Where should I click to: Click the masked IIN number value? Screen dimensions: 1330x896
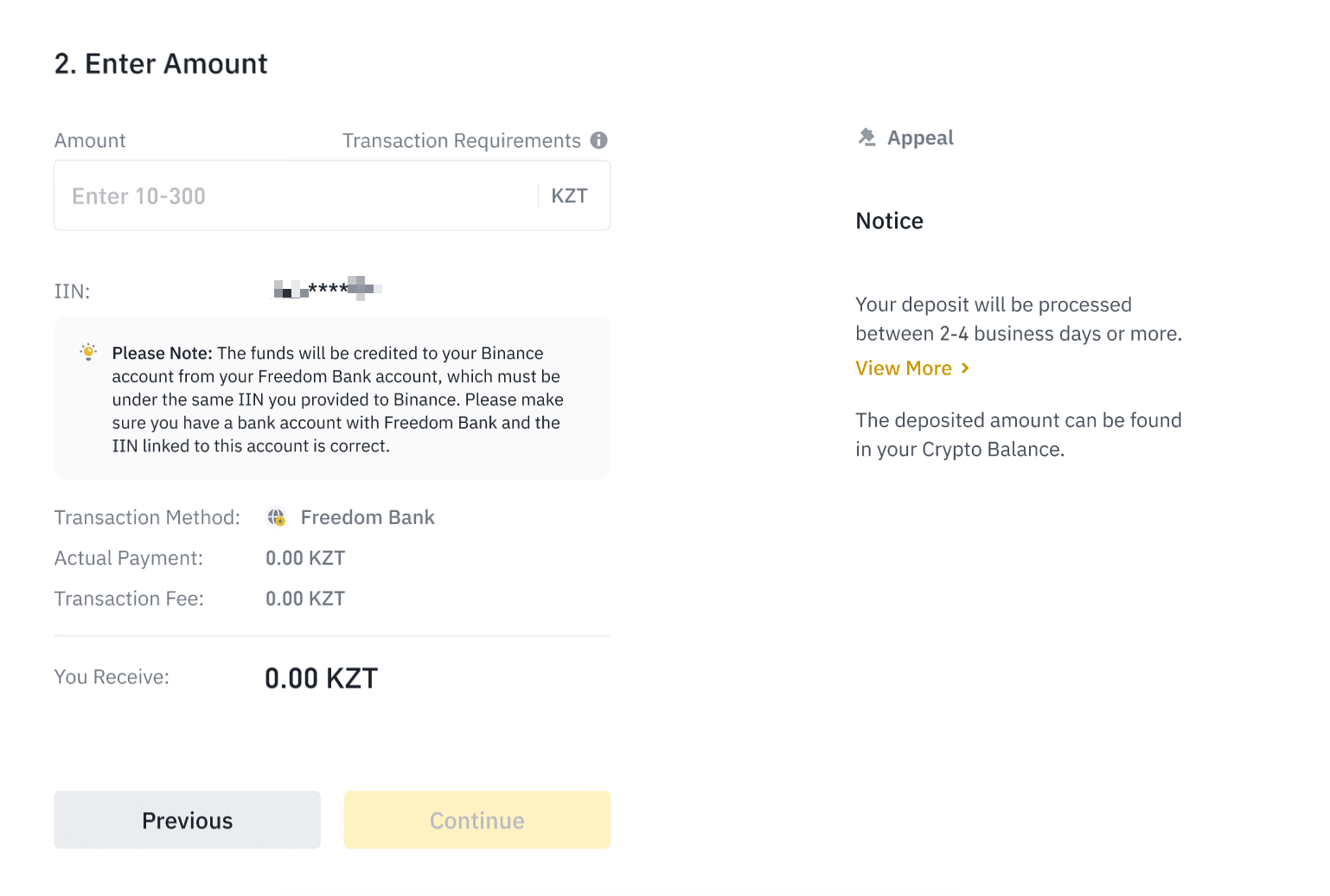click(328, 289)
